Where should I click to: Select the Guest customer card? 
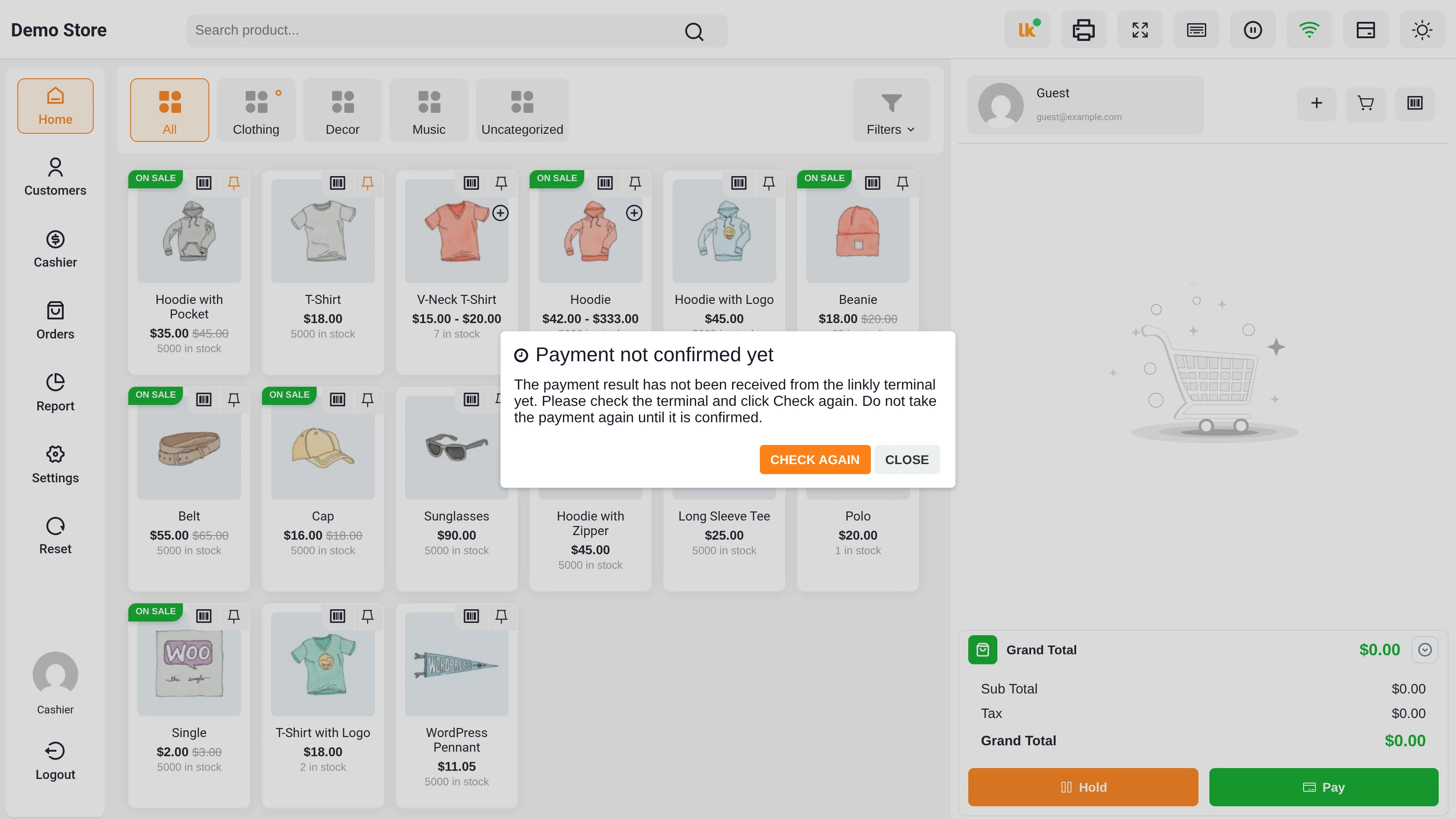tap(1085, 105)
